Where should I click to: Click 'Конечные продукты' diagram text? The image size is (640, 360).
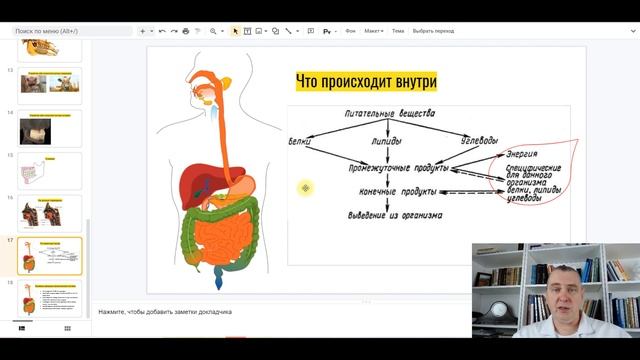tap(398, 192)
